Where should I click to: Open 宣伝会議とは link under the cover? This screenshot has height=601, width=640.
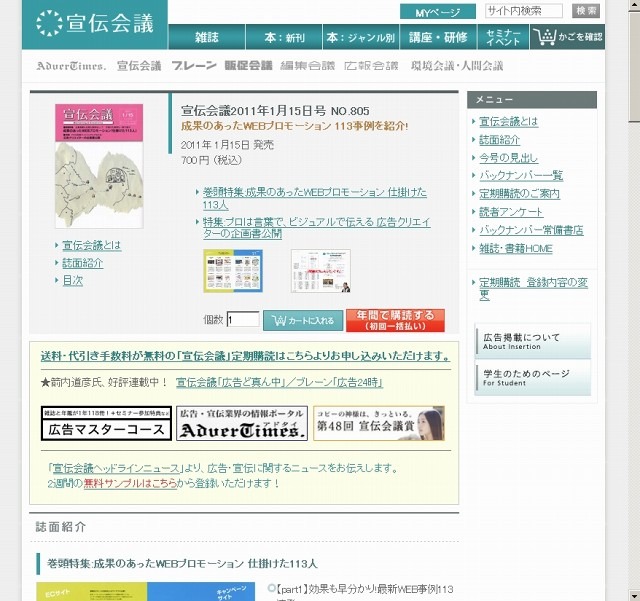pos(91,245)
